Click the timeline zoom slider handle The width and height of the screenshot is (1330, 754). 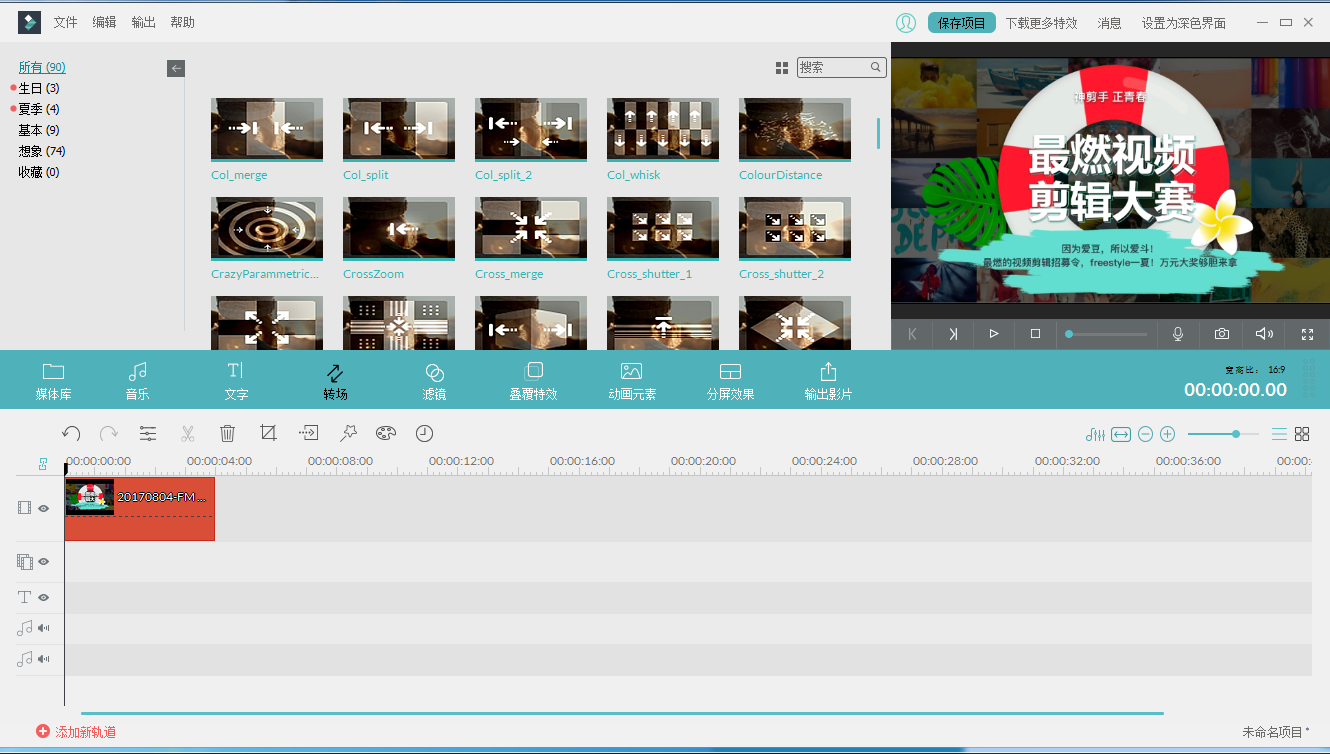(x=1237, y=434)
